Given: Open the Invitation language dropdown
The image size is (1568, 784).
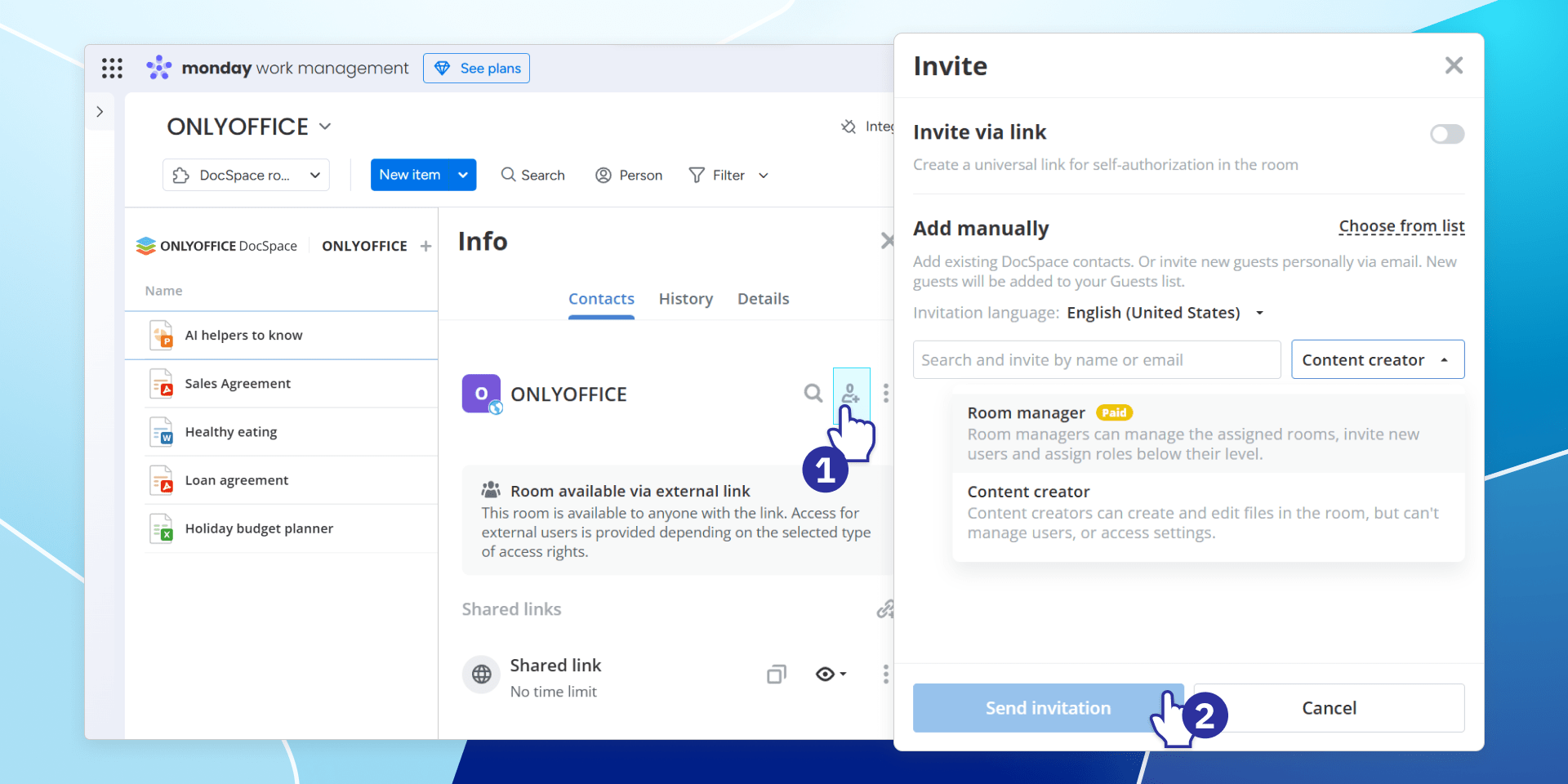Looking at the screenshot, I should click(x=1165, y=313).
